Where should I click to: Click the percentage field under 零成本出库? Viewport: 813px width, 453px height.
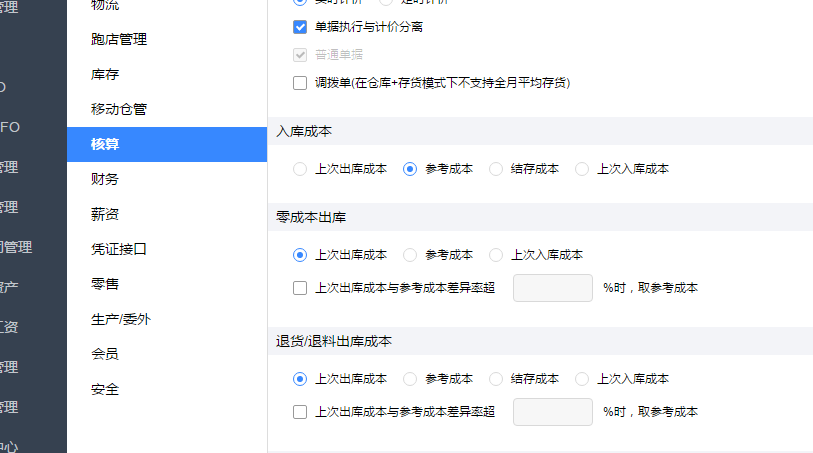click(x=553, y=288)
